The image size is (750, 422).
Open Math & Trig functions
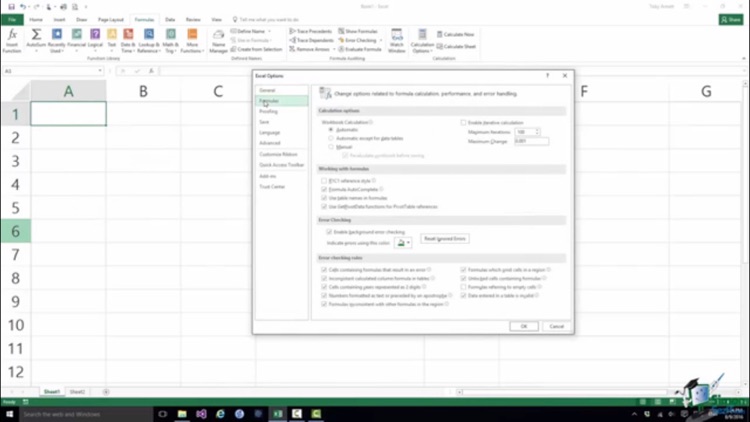pyautogui.click(x=171, y=41)
